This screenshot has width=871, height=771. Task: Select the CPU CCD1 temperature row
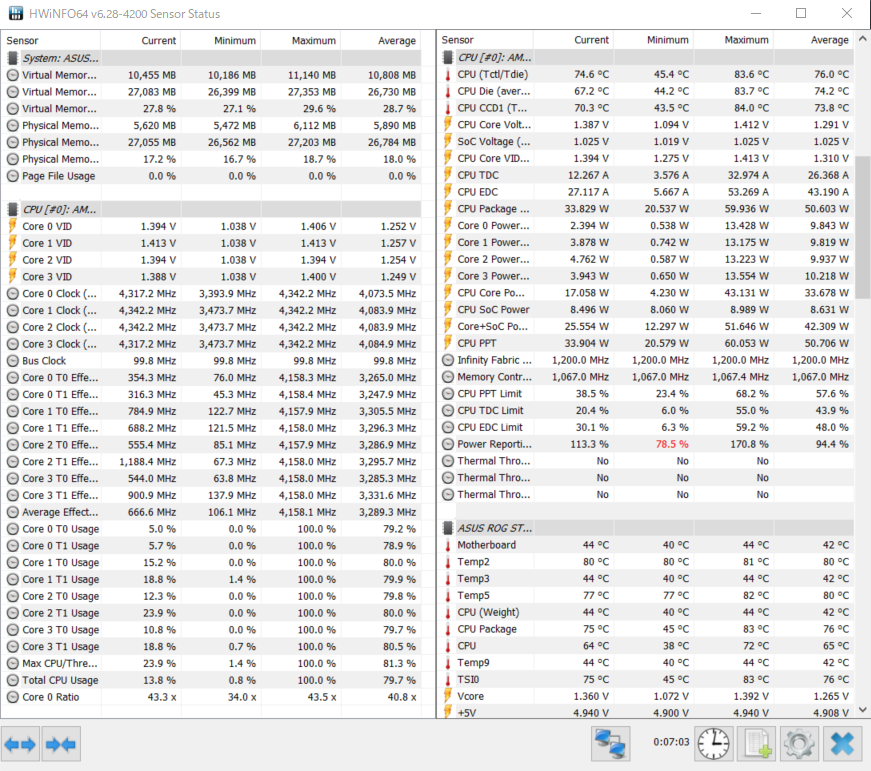tap(645, 108)
